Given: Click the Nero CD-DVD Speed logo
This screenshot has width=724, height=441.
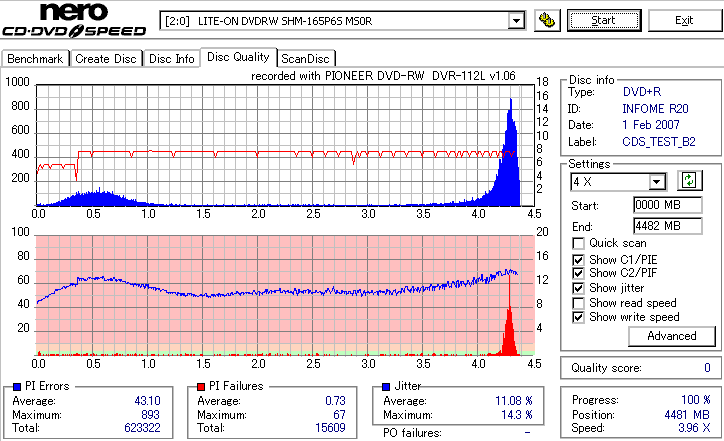Looking at the screenshot, I should [x=74, y=19].
